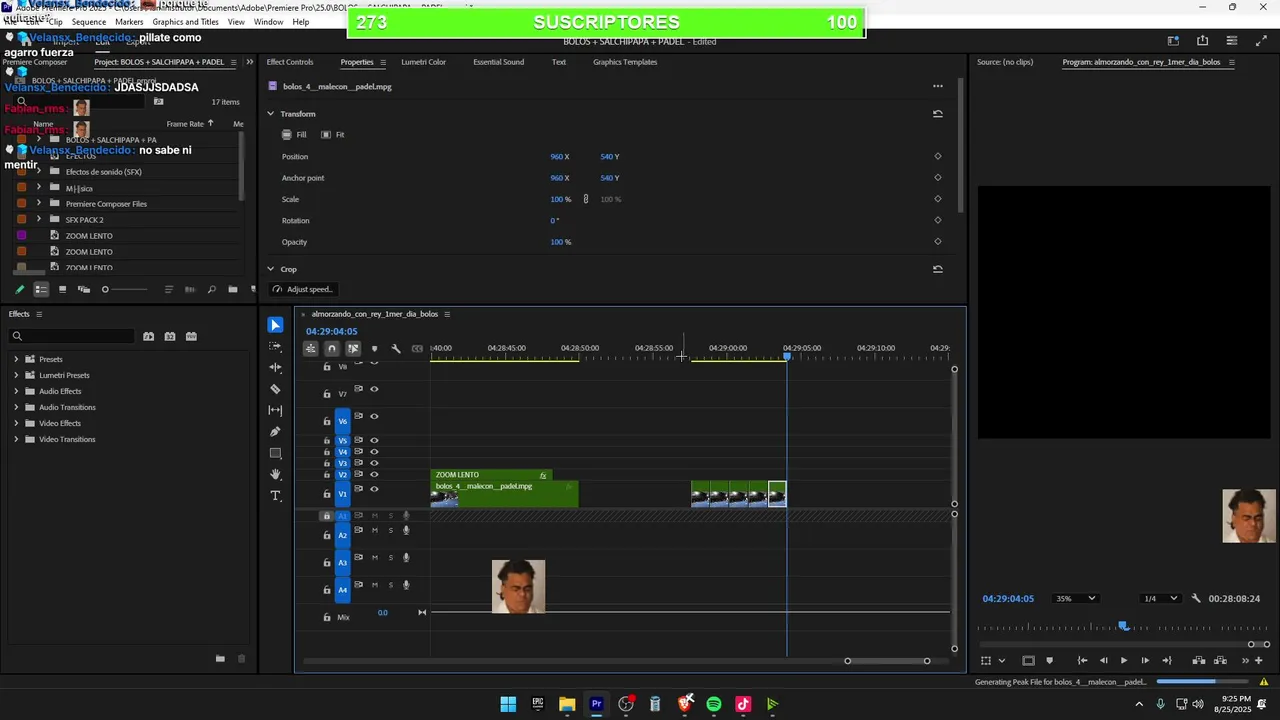Viewport: 1280px width, 720px height.
Task: Expand Video Transitions folder
Action: pyautogui.click(x=16, y=439)
